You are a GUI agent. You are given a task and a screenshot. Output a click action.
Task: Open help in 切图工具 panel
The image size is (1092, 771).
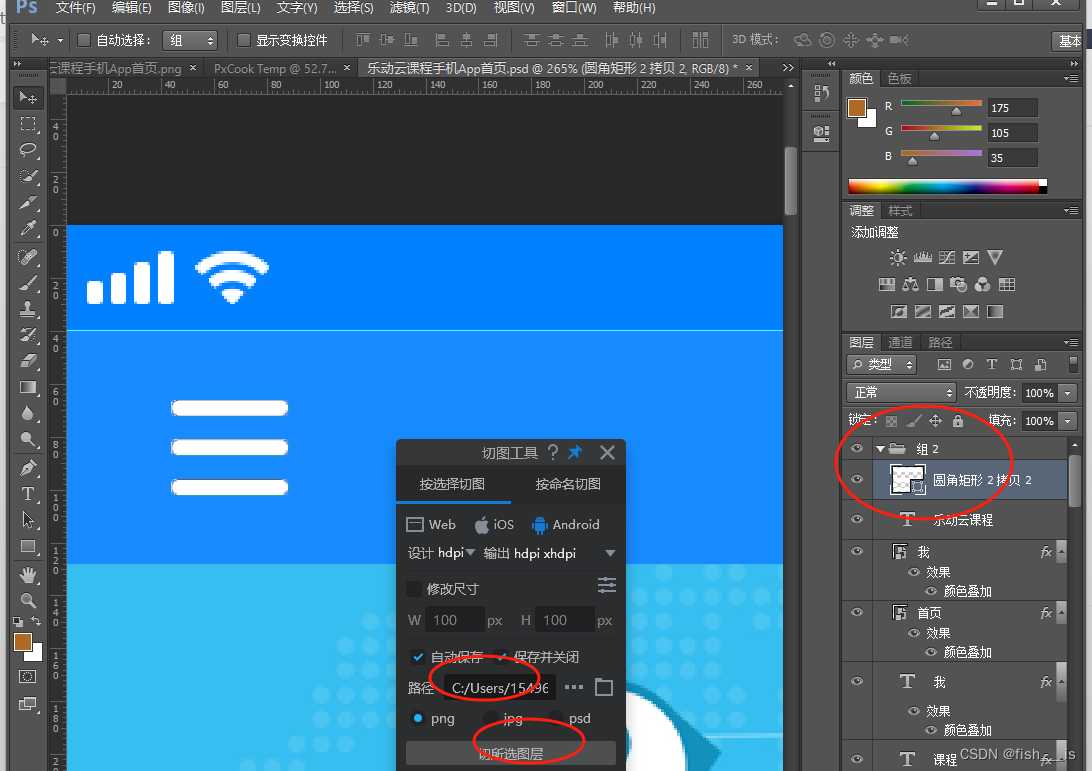click(x=553, y=453)
